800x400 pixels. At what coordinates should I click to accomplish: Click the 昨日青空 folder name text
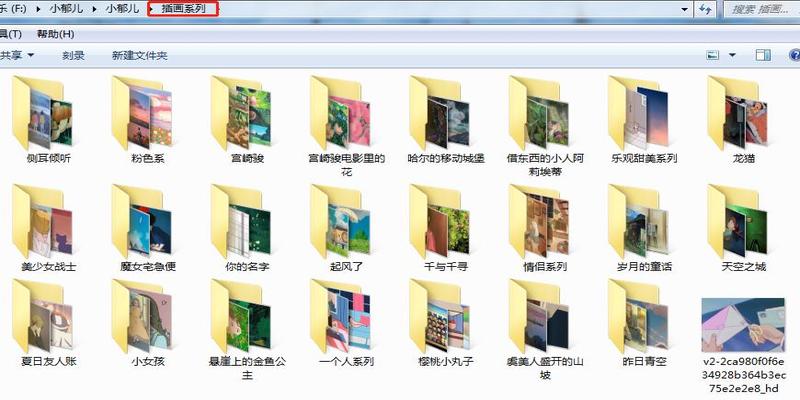[x=645, y=362]
